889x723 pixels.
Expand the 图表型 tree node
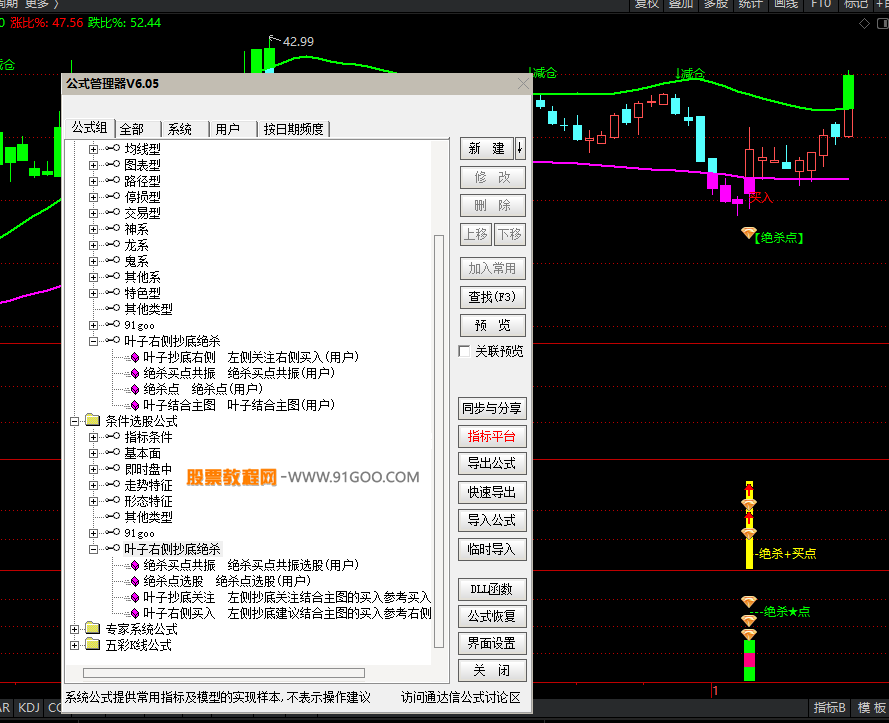(x=94, y=165)
